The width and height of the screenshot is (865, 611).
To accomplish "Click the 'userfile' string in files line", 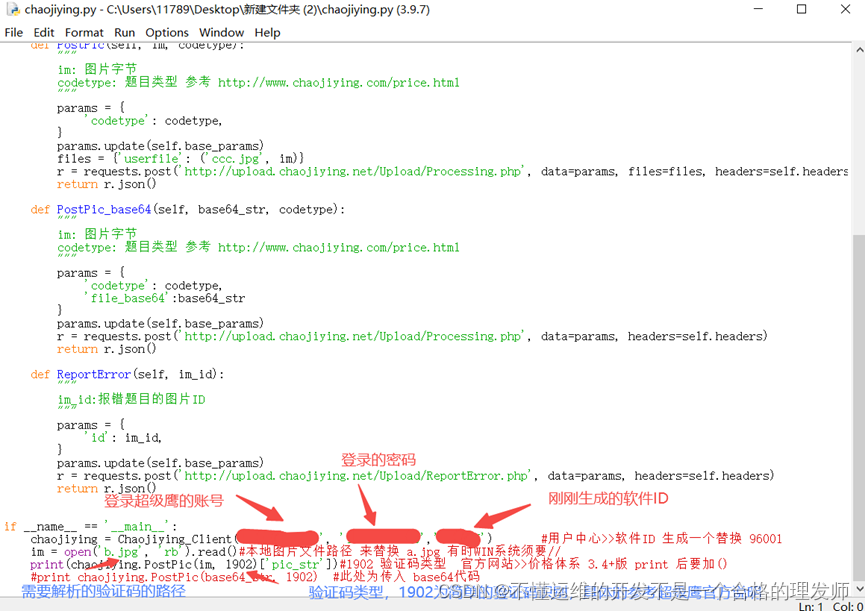I will tap(151, 159).
